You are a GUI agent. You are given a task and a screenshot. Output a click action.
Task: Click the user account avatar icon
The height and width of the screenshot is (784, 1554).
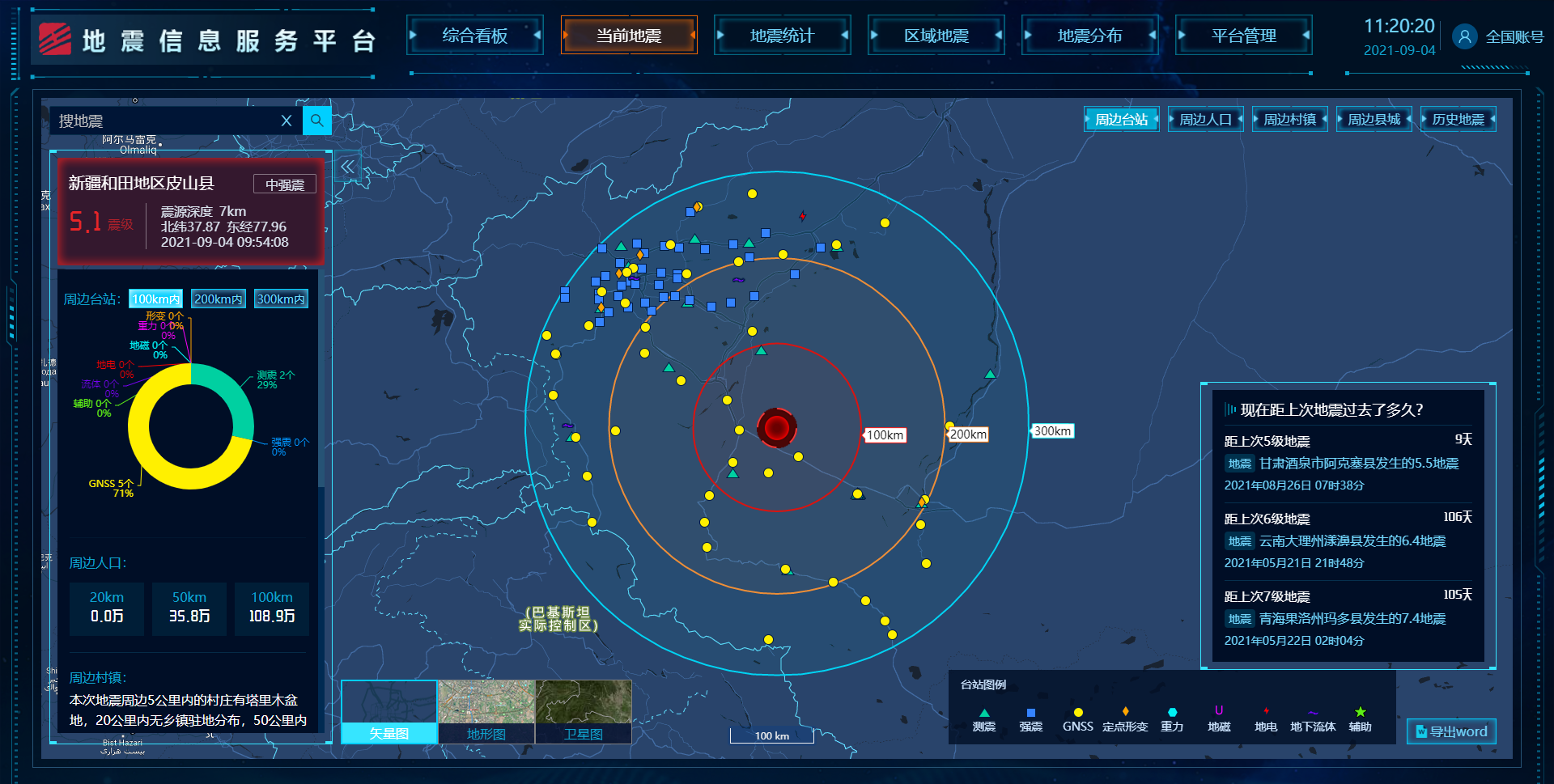coord(1464,36)
